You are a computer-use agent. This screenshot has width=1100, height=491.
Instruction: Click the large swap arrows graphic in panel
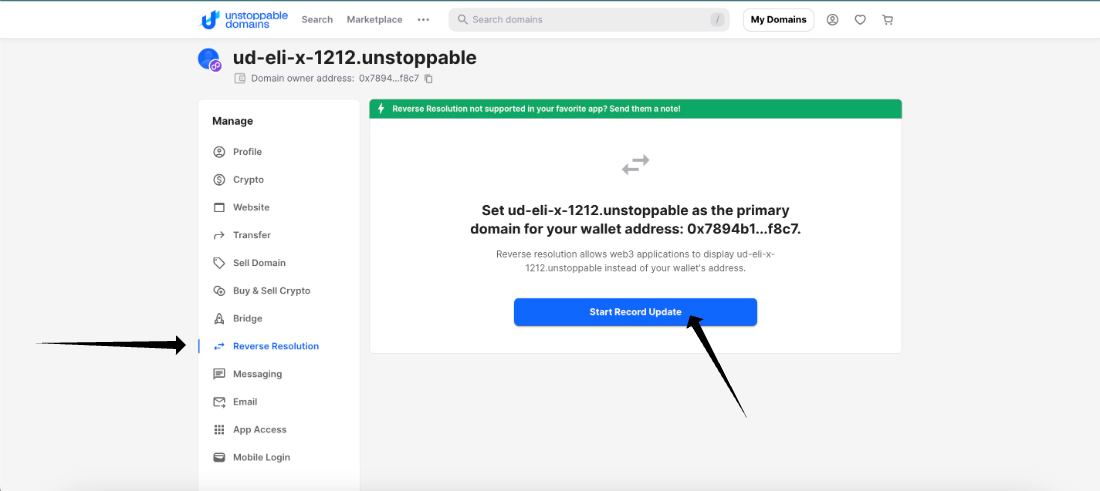[636, 166]
